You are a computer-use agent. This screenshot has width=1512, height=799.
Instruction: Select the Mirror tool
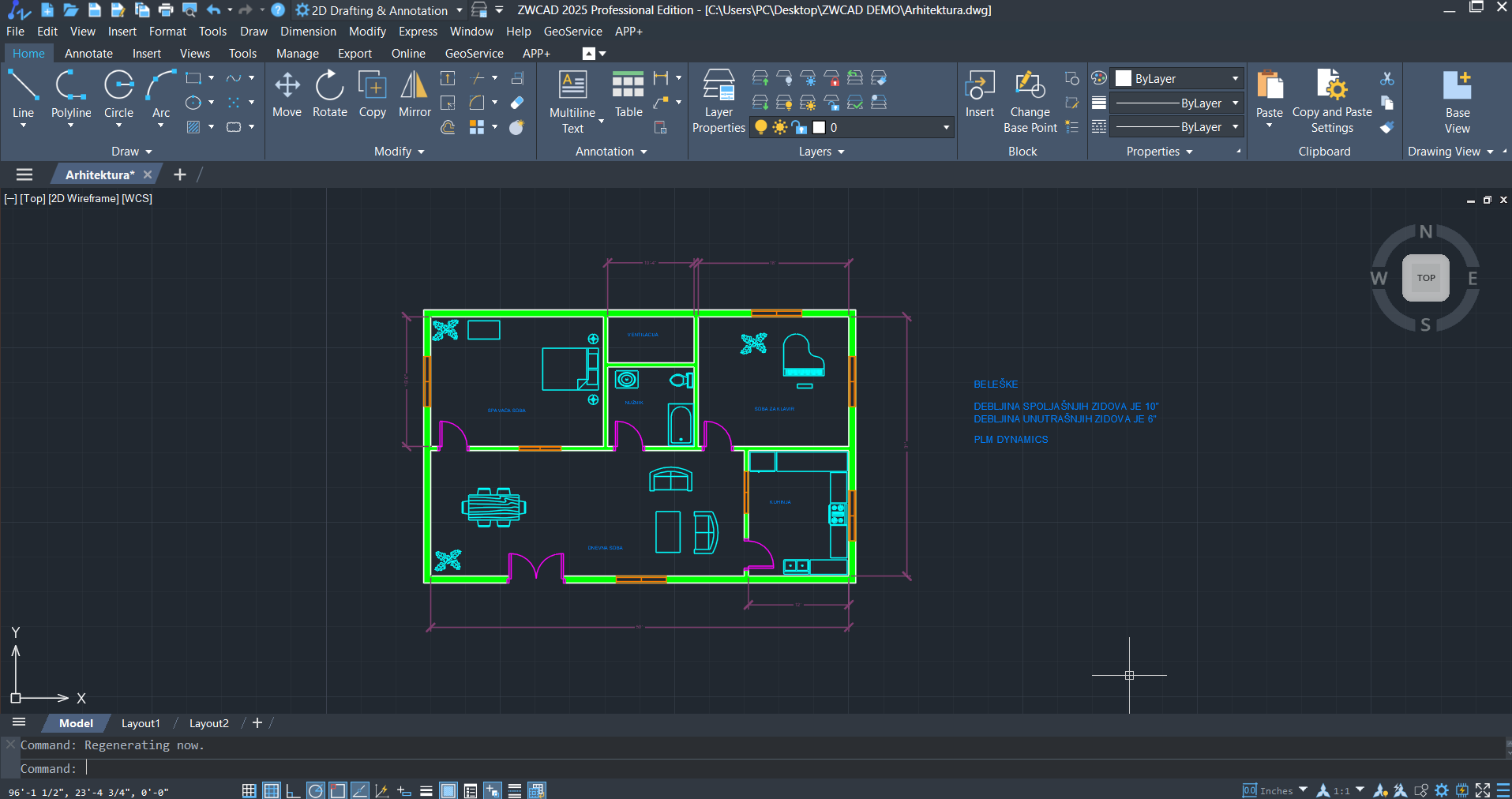coord(415,94)
